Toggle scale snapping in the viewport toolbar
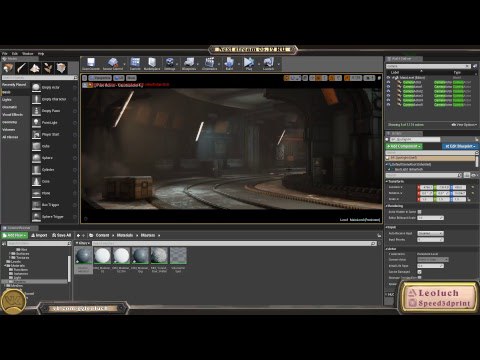This screenshot has width=480, height=360. [x=347, y=78]
